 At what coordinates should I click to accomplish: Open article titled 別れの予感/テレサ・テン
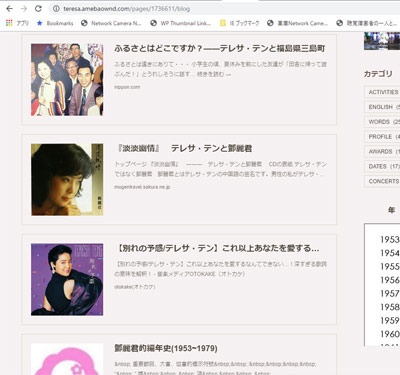(217, 248)
